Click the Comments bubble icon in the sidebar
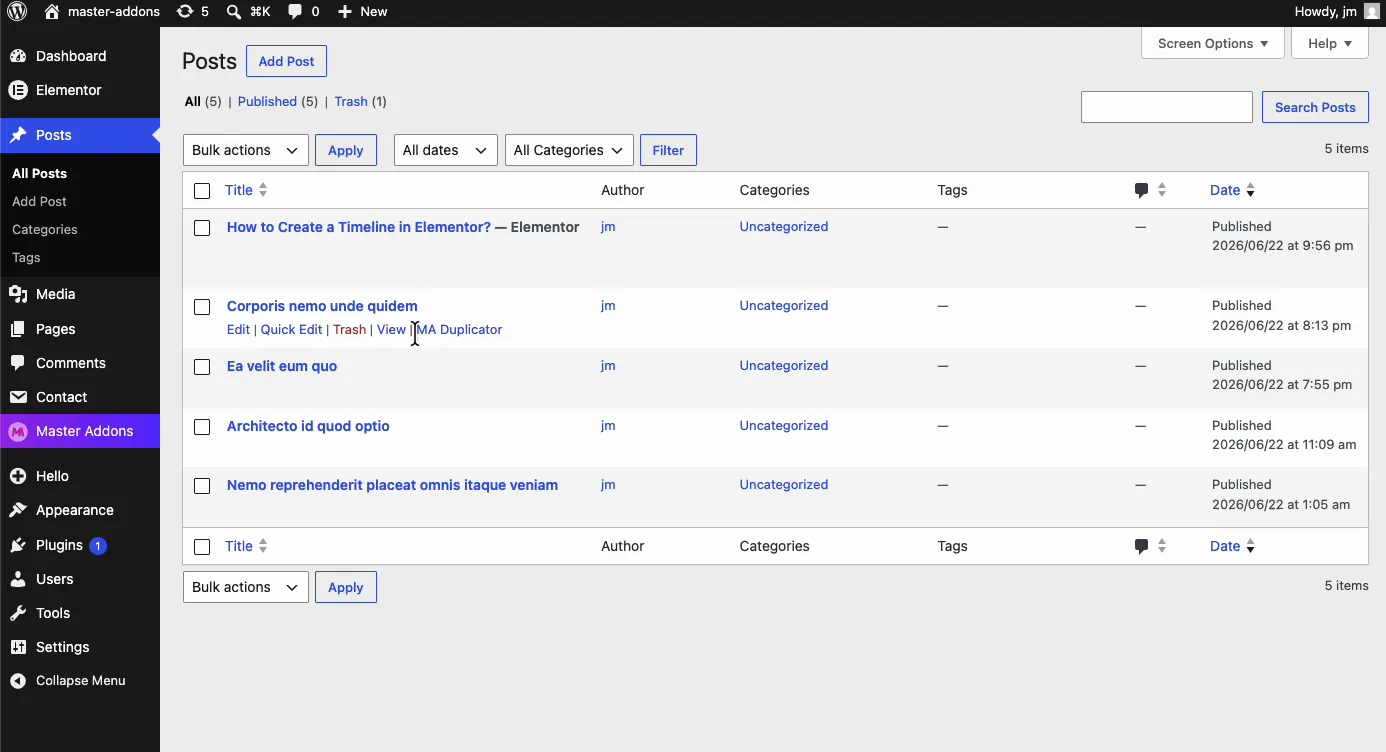Screen dimensions: 1386x752 [x=18, y=363]
